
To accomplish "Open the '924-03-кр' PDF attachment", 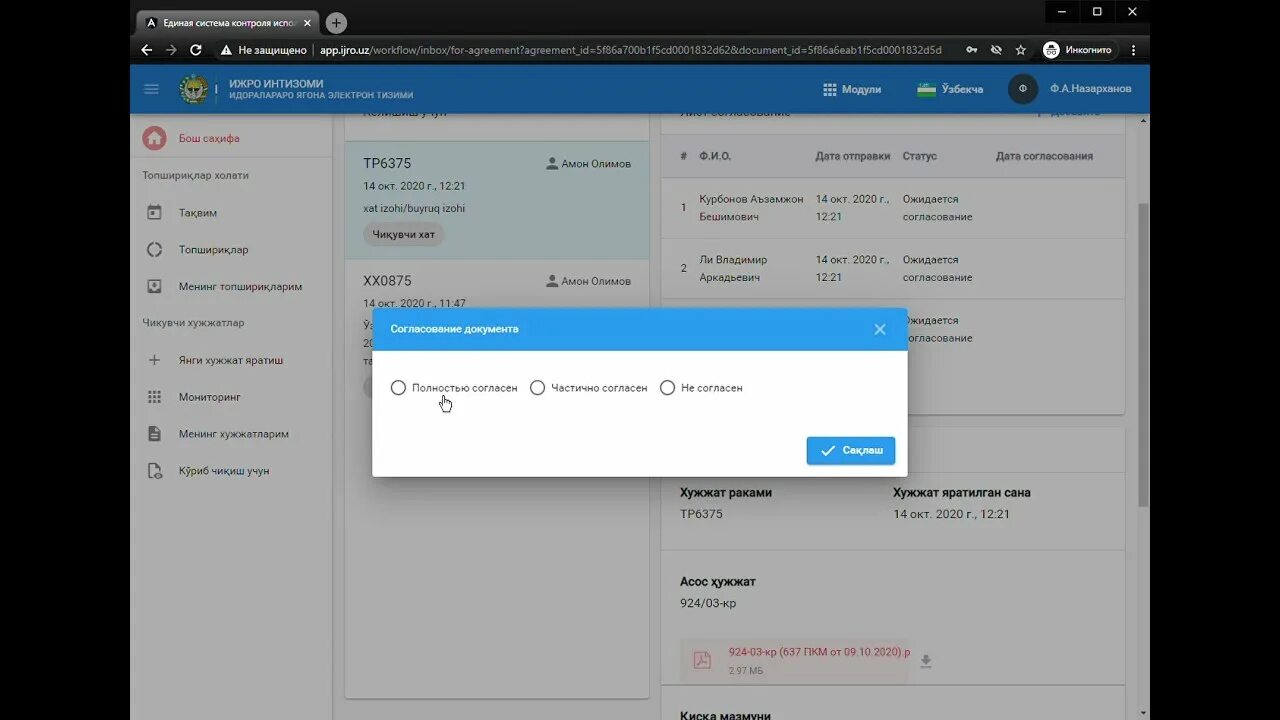I will (x=819, y=652).
